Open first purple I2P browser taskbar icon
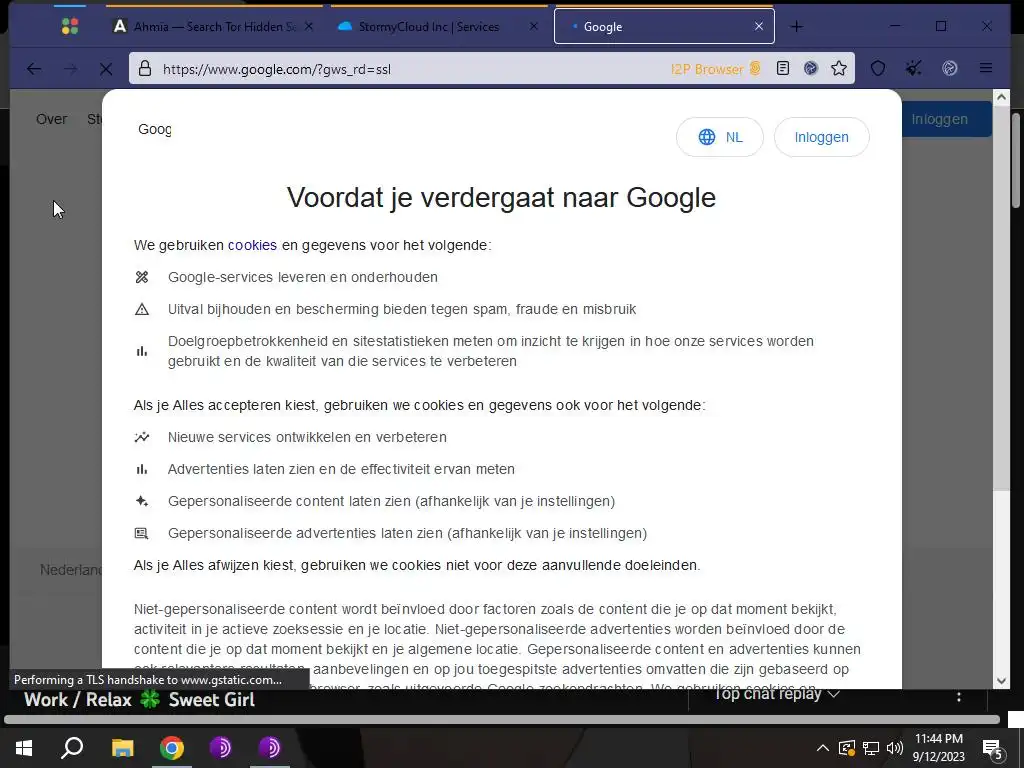Screen dimensions: 1024x768 221,748
